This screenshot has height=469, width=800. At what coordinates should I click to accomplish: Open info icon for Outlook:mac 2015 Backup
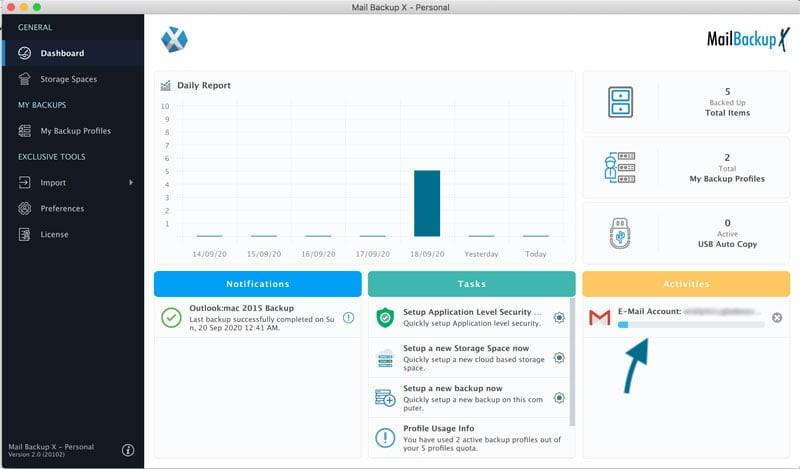(x=348, y=317)
